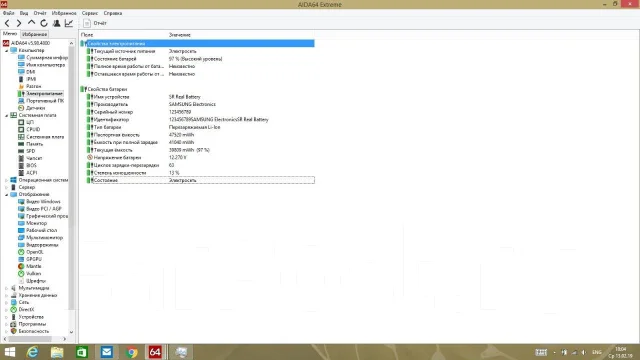Open the Отчёт menu in the menu bar
The height and width of the screenshot is (360, 640).
40,13
